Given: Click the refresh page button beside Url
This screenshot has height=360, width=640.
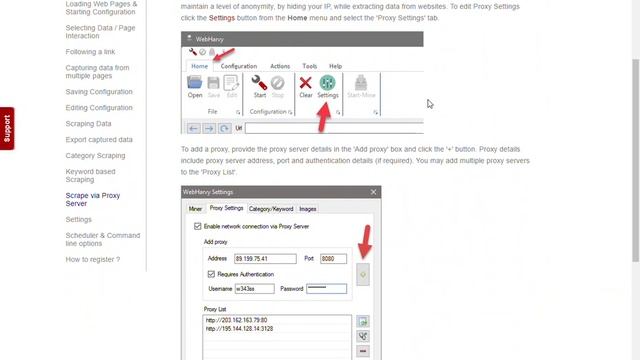Looking at the screenshot, I should click(224, 128).
